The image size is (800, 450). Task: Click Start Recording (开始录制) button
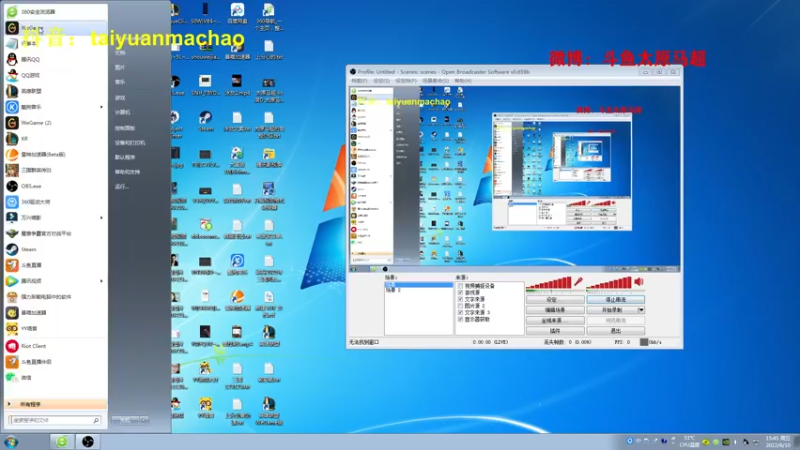tap(612, 310)
